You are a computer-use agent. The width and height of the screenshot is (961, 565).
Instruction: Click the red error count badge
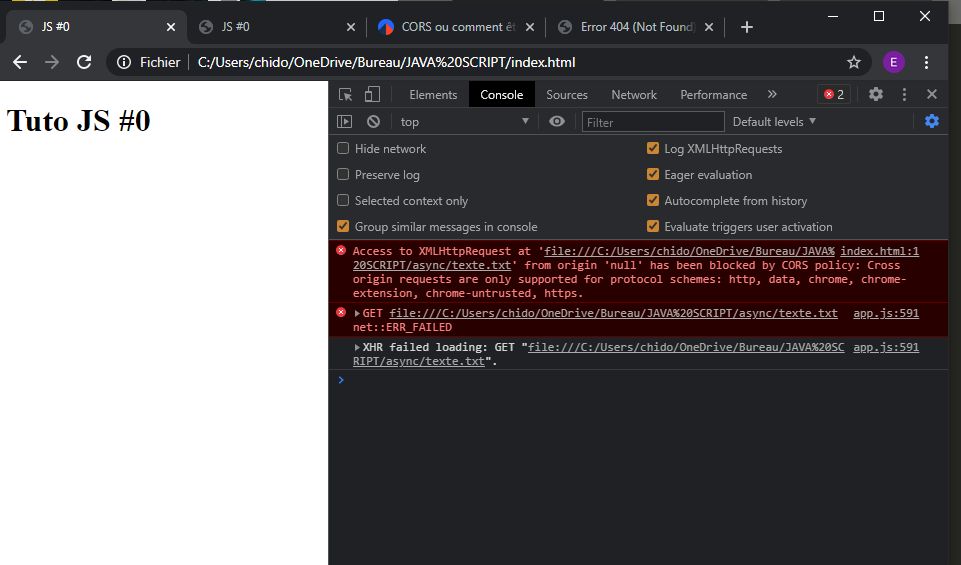point(834,94)
